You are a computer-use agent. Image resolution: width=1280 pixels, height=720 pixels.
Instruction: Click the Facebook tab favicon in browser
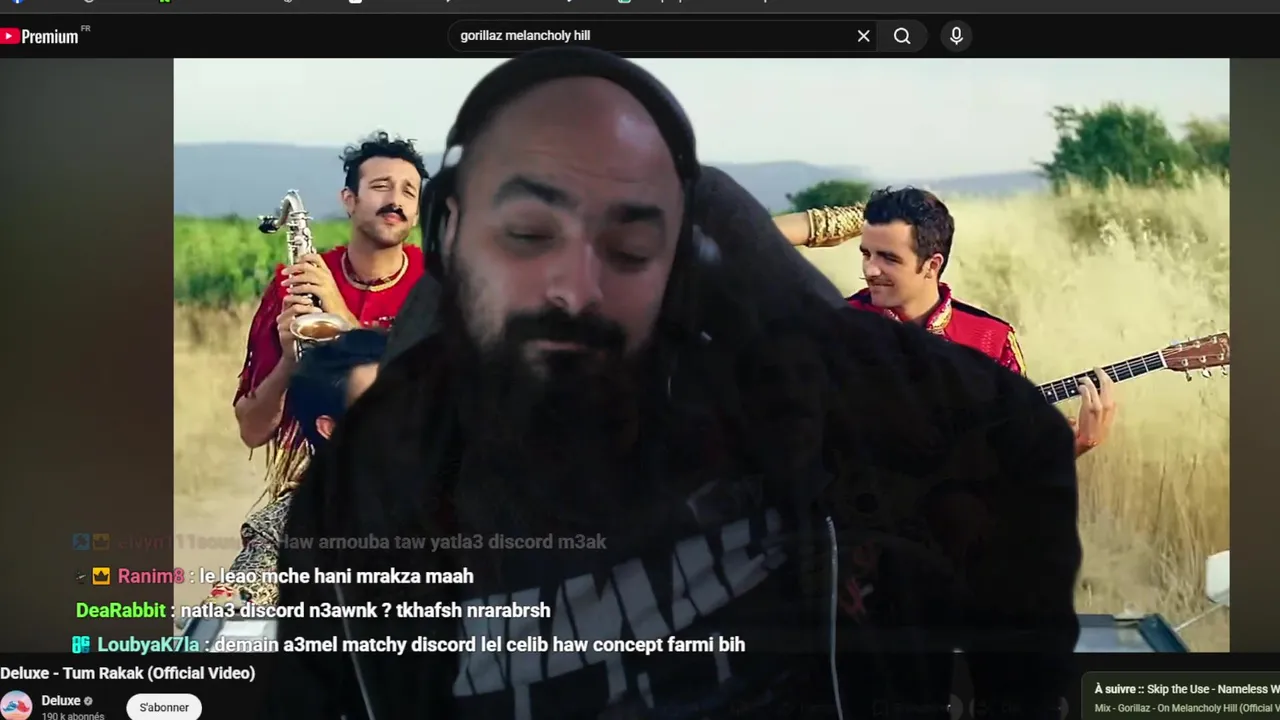[17, 2]
